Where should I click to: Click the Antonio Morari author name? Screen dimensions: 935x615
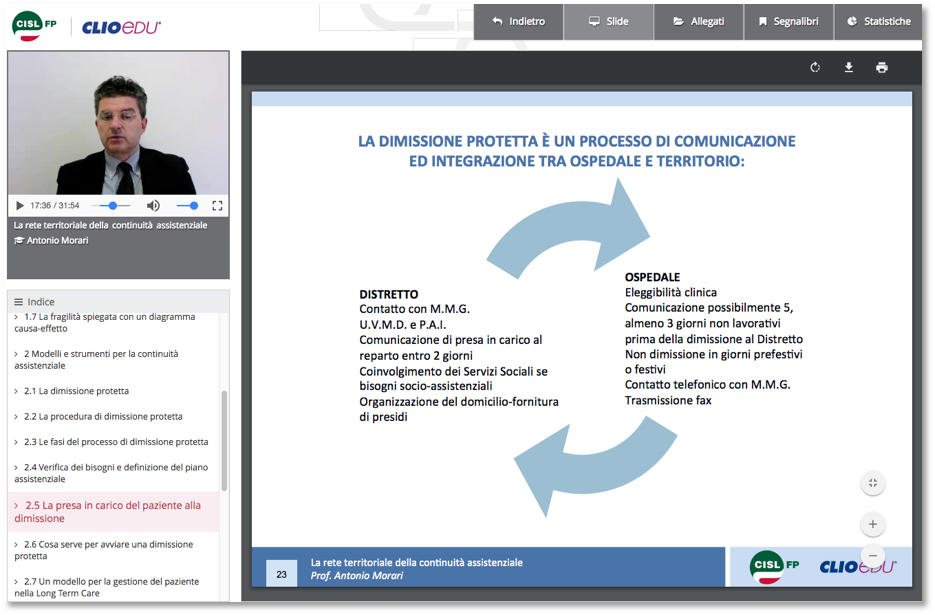click(57, 240)
